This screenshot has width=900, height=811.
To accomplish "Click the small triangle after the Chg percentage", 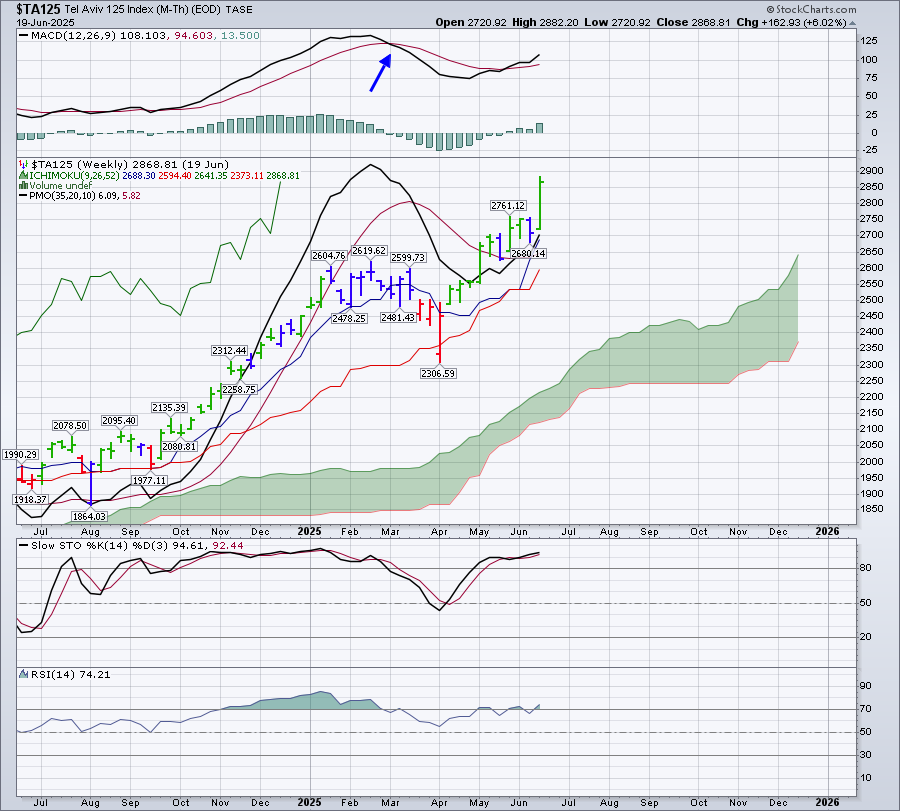I will tap(852, 23).
